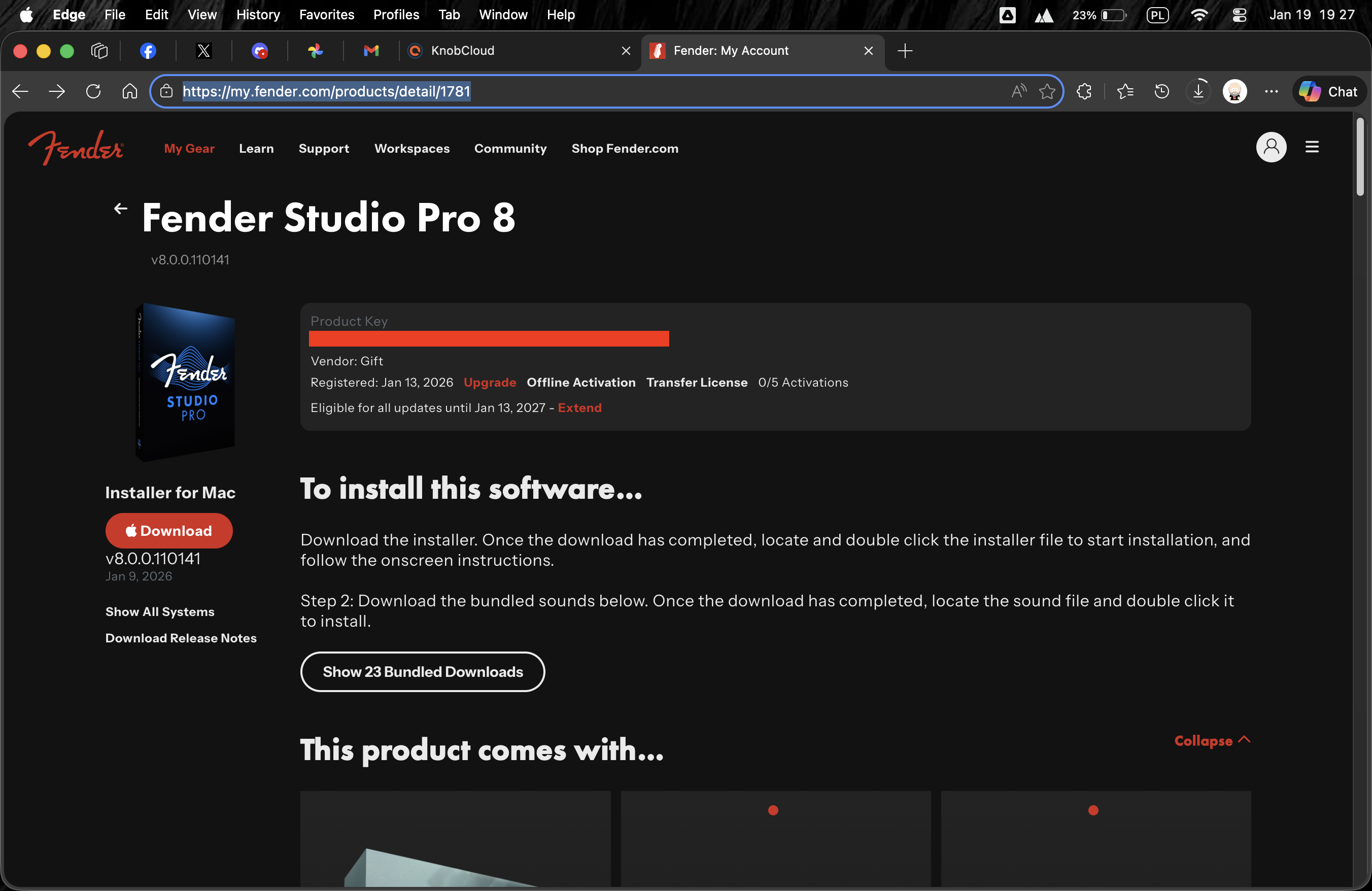The height and width of the screenshot is (891, 1372).
Task: Click the Fender logo in the header
Action: [76, 148]
